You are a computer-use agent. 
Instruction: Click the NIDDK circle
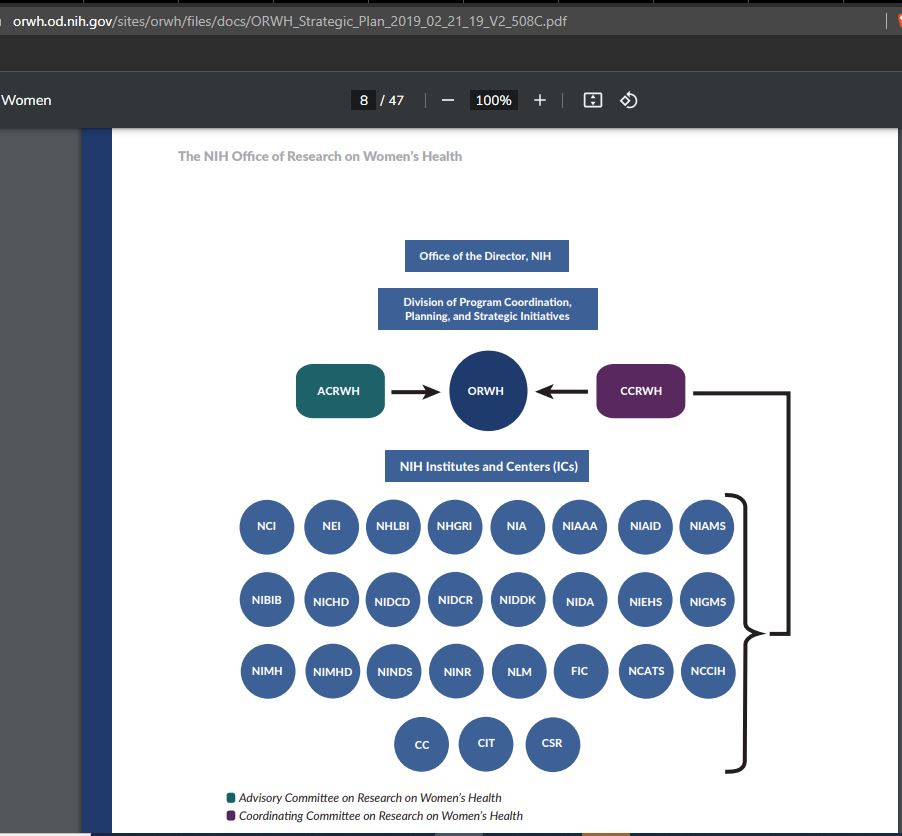tap(518, 600)
